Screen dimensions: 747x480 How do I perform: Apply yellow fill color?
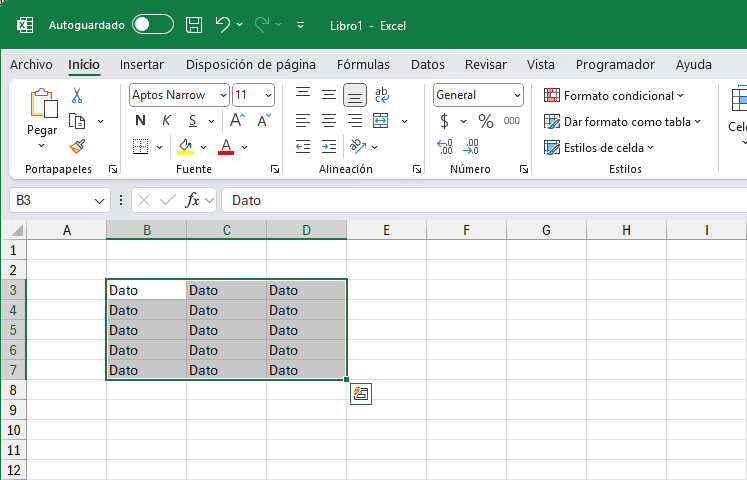(x=185, y=147)
